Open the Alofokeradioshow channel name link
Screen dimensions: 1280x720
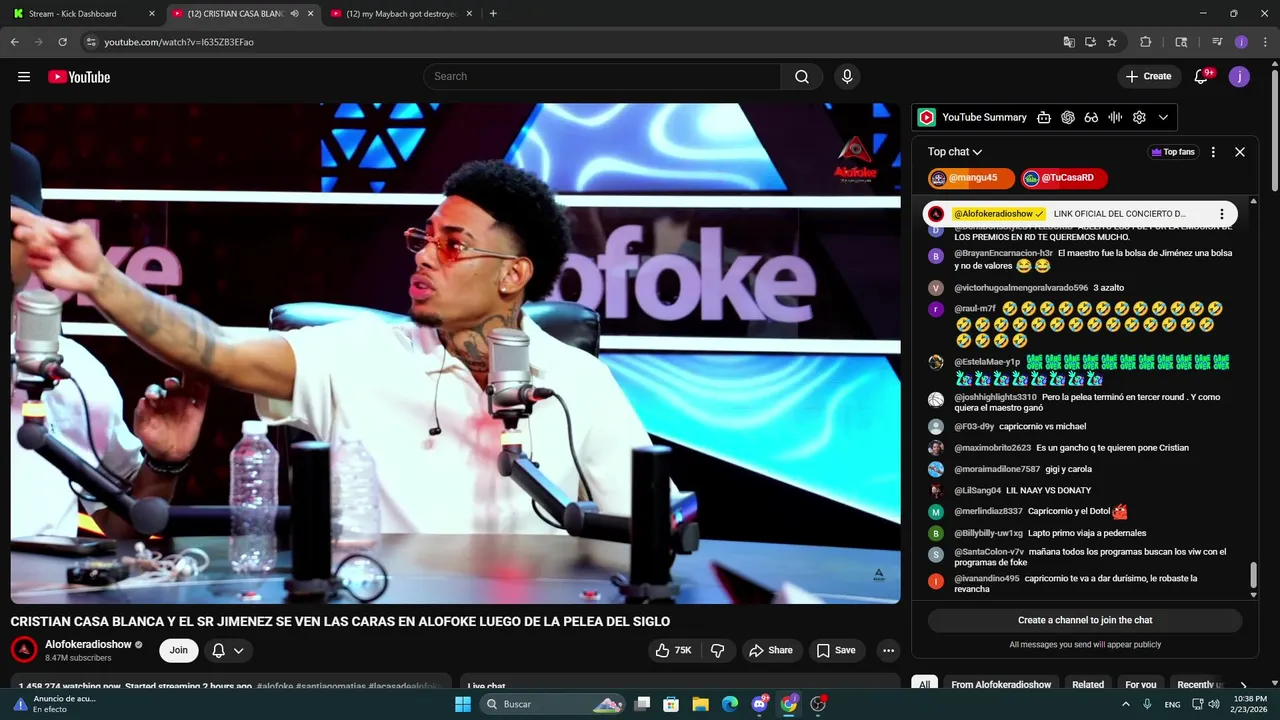pyautogui.click(x=89, y=644)
